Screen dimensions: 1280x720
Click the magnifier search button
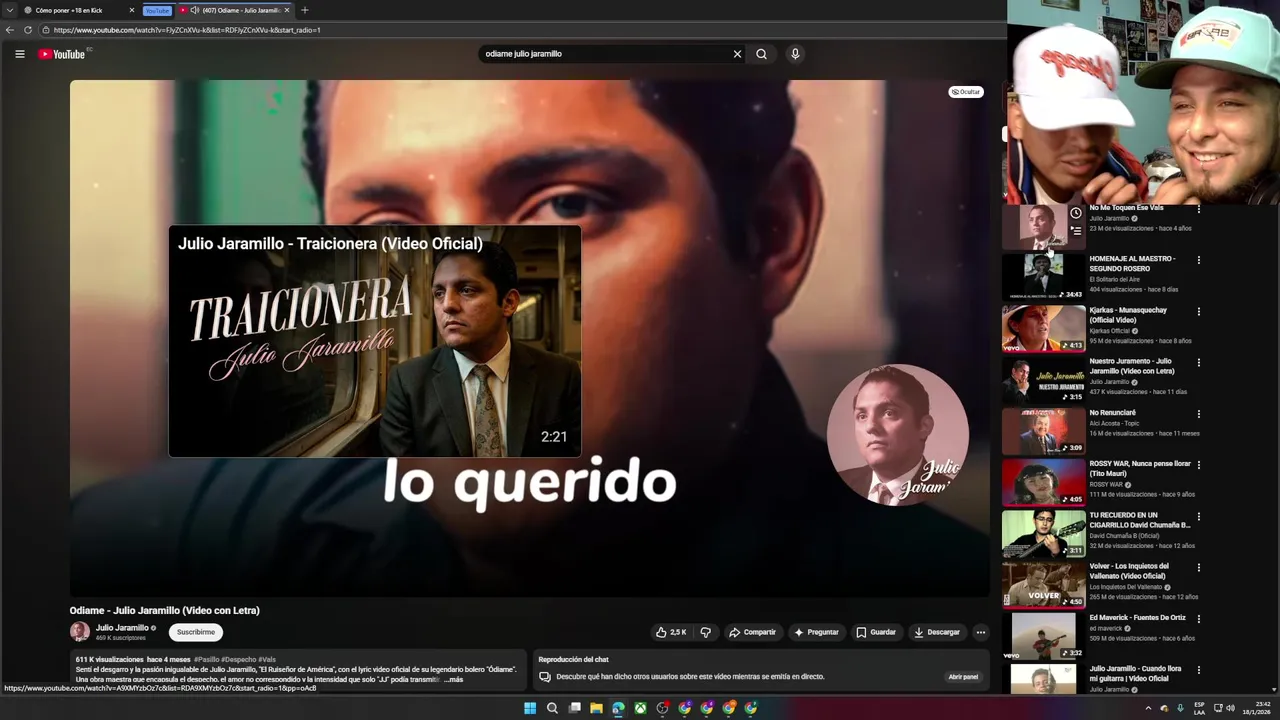pos(761,54)
